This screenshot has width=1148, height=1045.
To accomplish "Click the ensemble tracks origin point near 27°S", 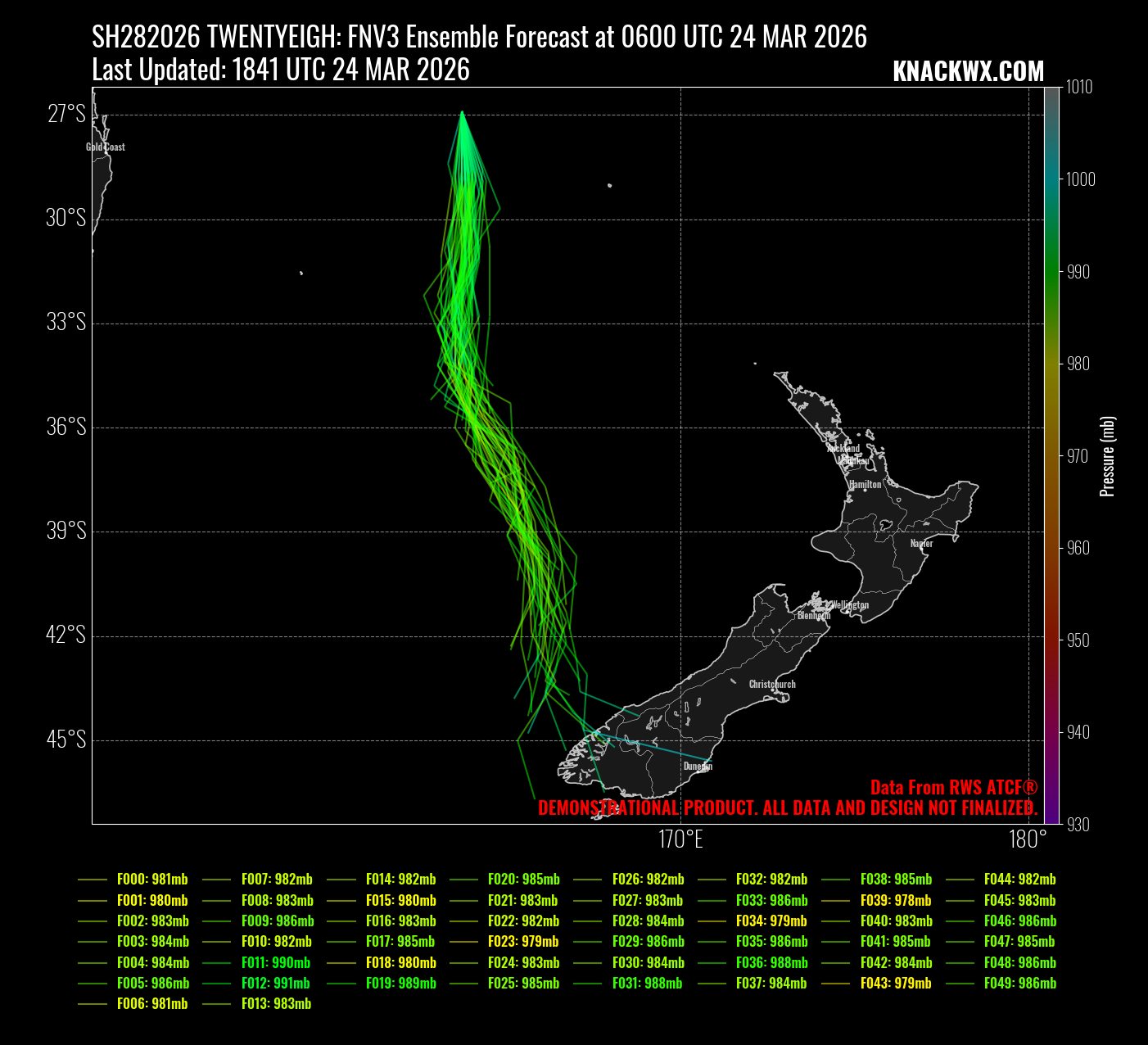I will [x=463, y=111].
